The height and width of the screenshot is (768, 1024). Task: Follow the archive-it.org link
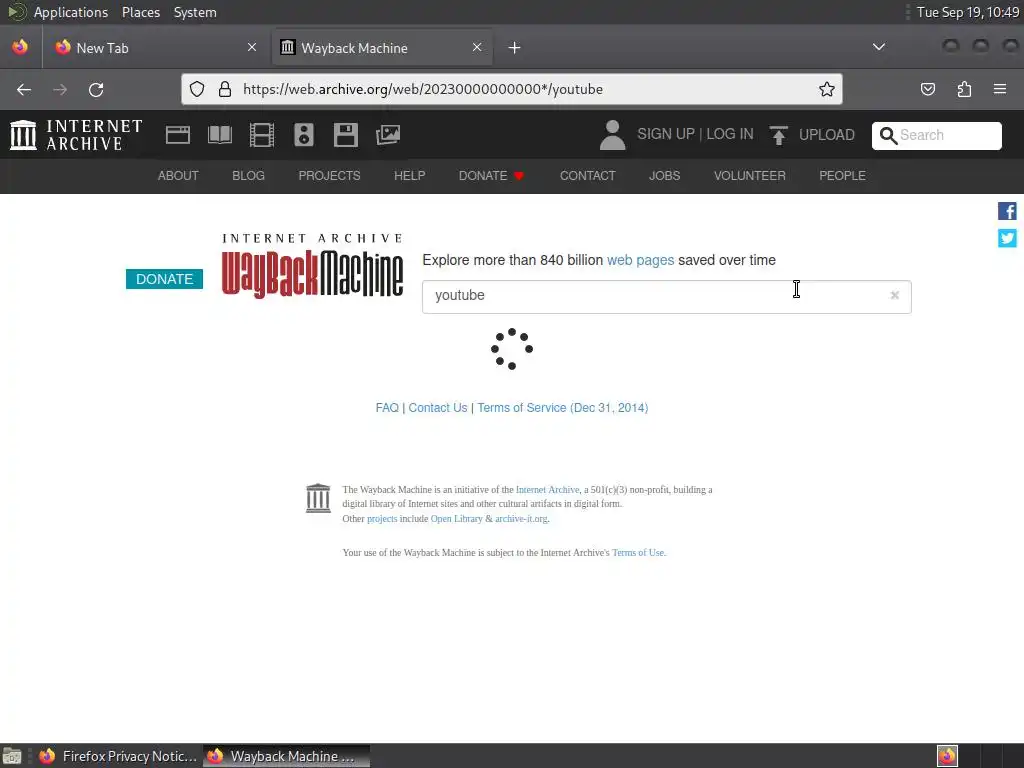click(x=521, y=519)
